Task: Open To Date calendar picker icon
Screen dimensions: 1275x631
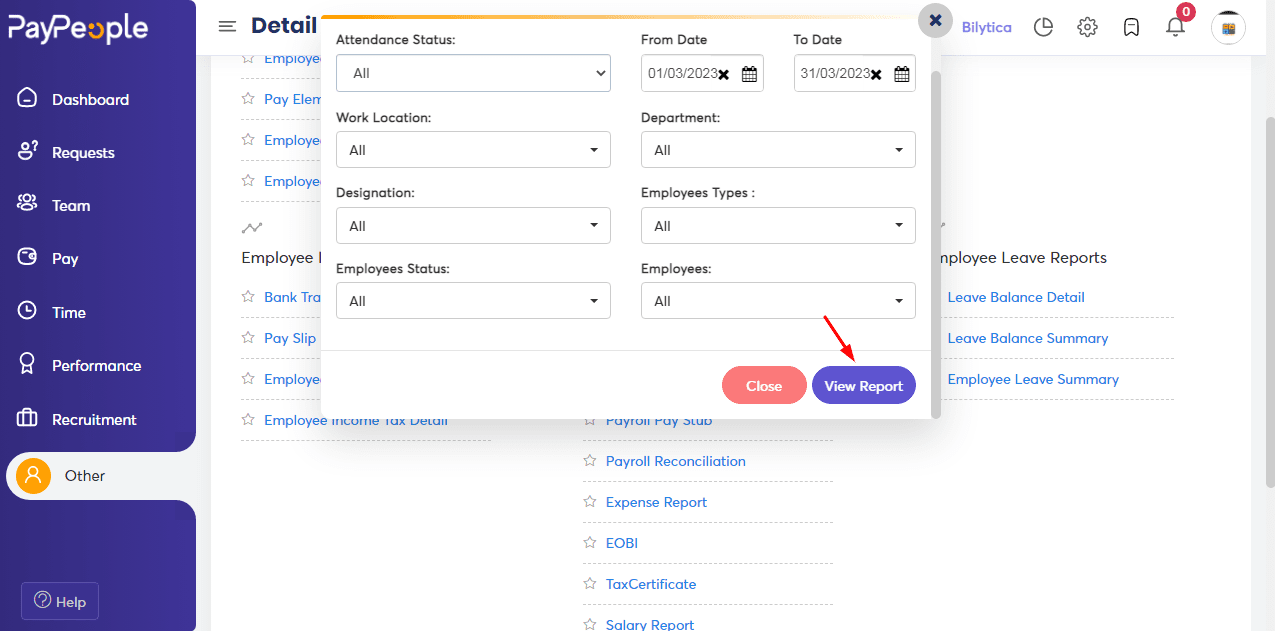Action: (901, 74)
